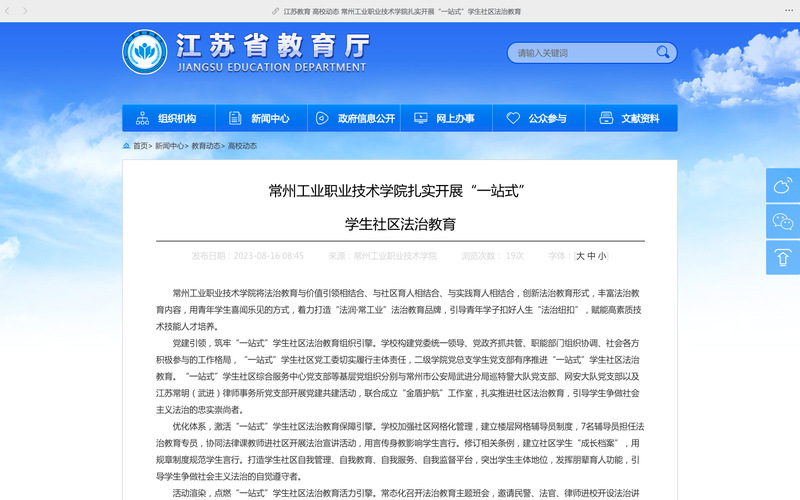Click the magnifier search icon

pos(664,52)
